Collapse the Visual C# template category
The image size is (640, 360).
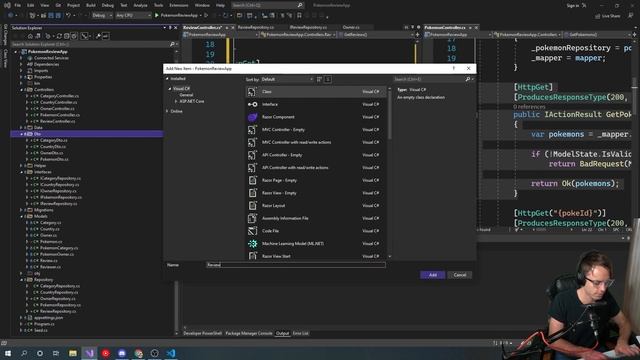point(170,89)
